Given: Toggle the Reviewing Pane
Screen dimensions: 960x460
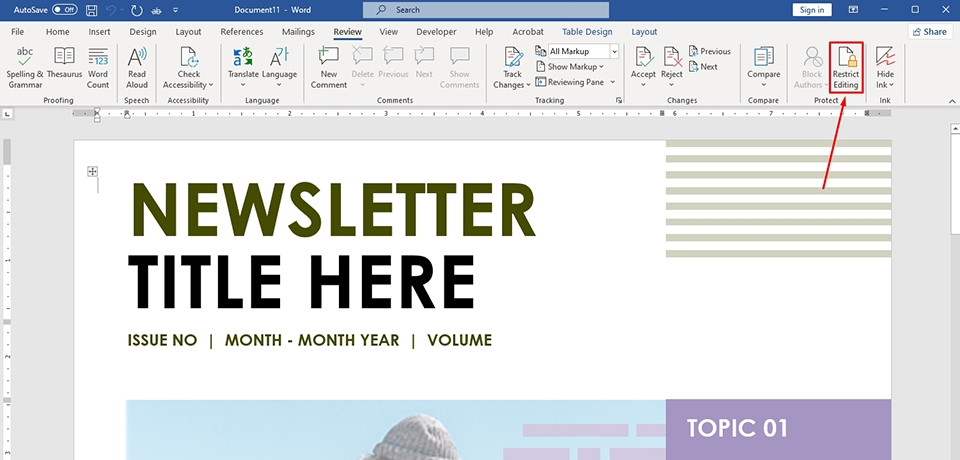Looking at the screenshot, I should pos(570,82).
